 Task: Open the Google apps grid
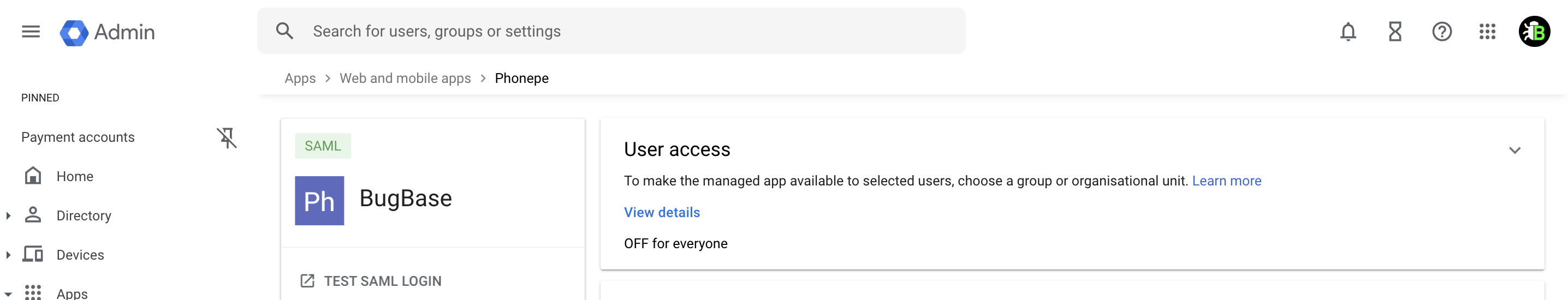[x=1487, y=32]
